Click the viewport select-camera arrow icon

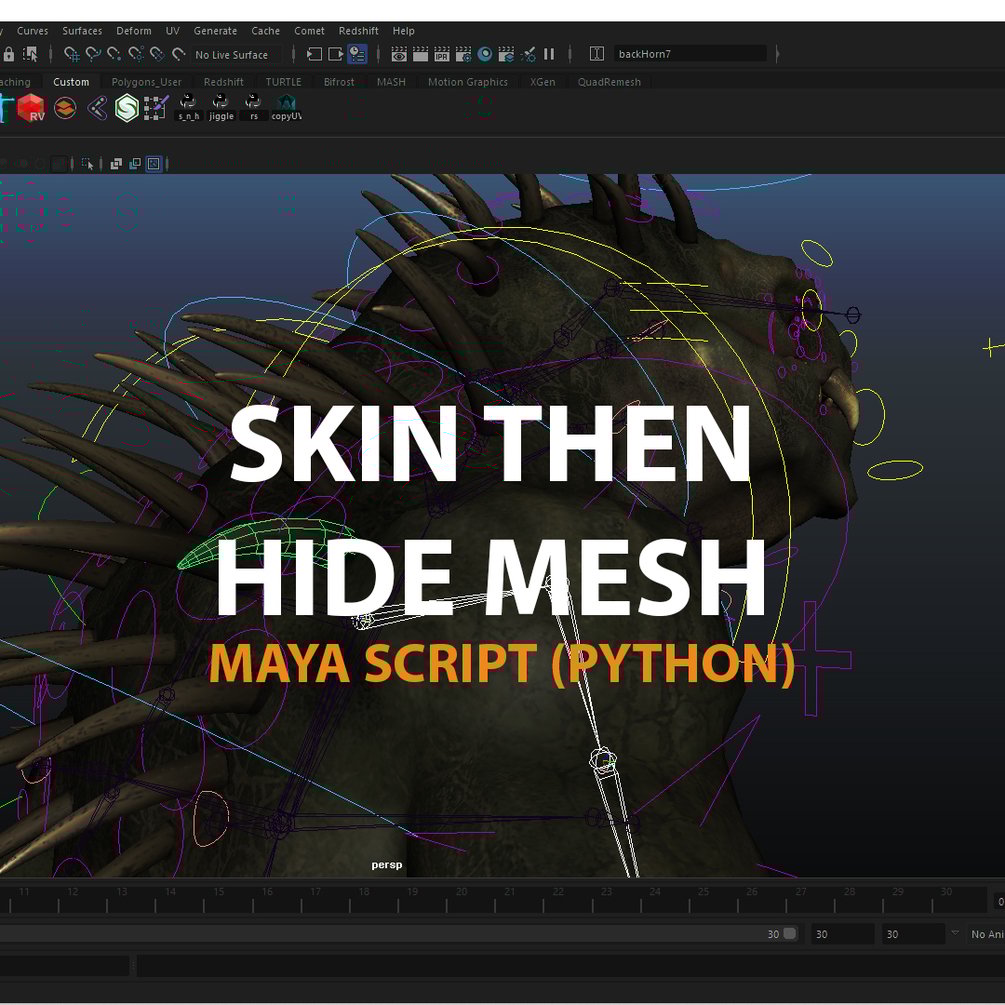(88, 164)
